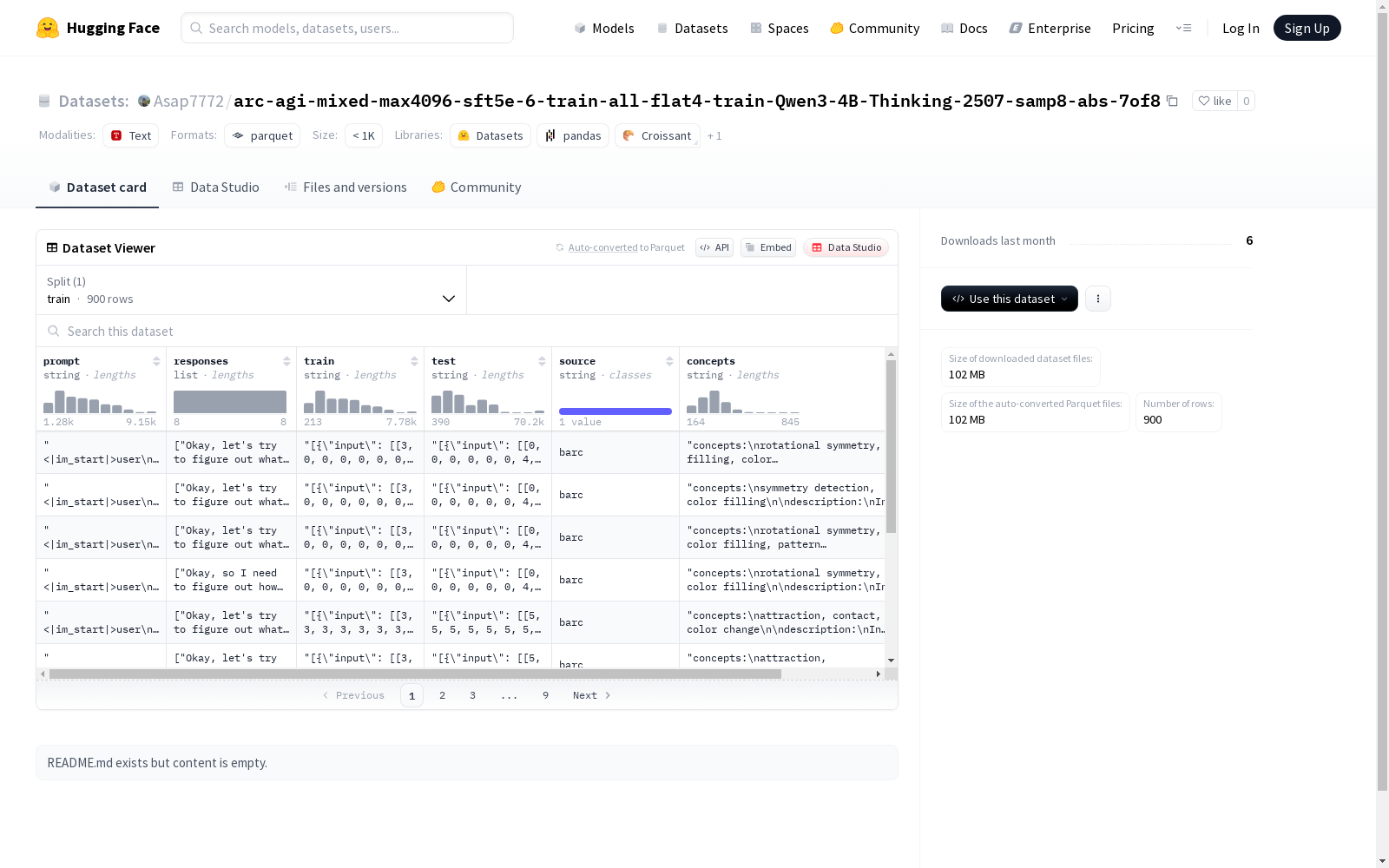The width and height of the screenshot is (1389, 868).
Task: Copy dataset name with the copy icon
Action: pyautogui.click(x=1172, y=101)
